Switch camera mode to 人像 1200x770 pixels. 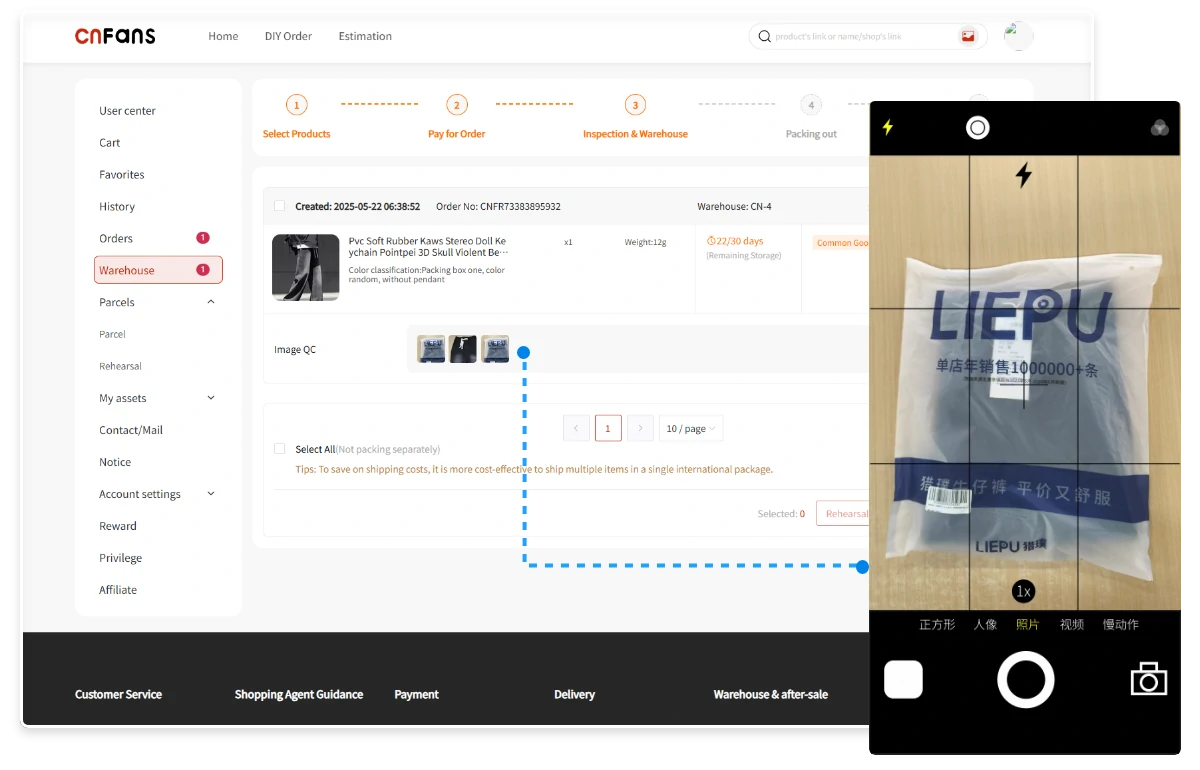coord(985,624)
